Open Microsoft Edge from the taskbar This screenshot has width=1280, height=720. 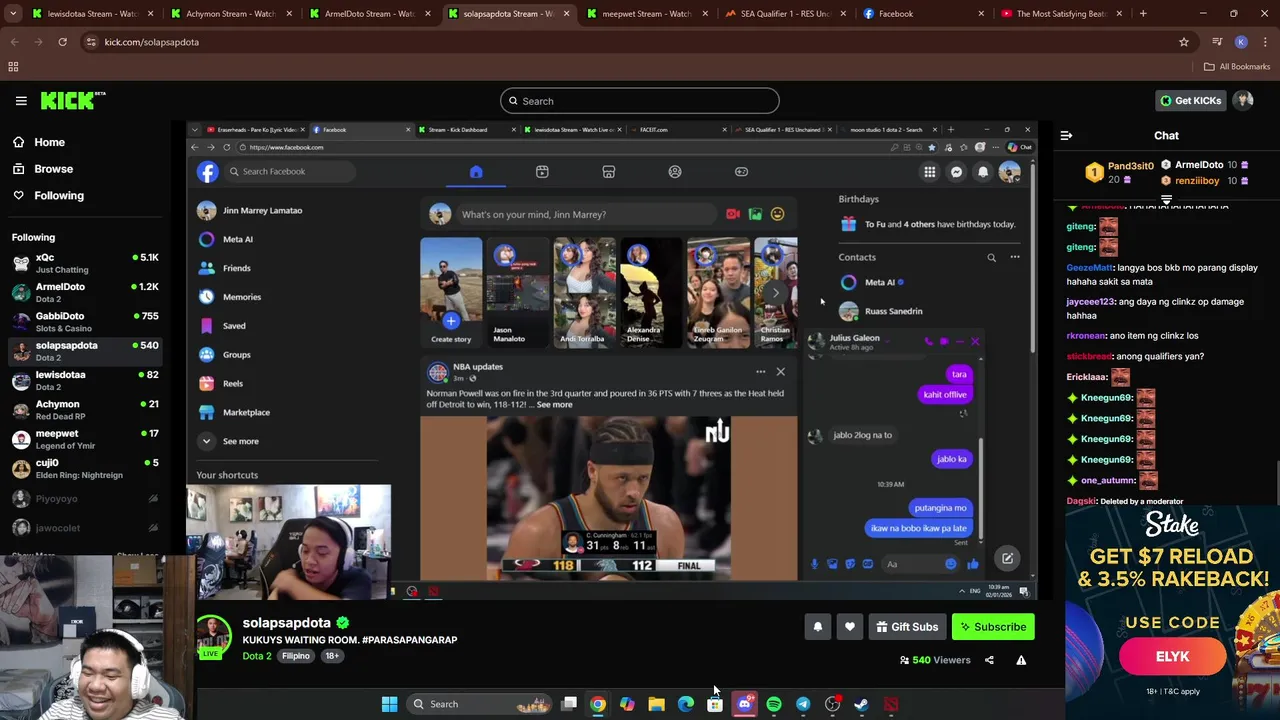click(685, 704)
